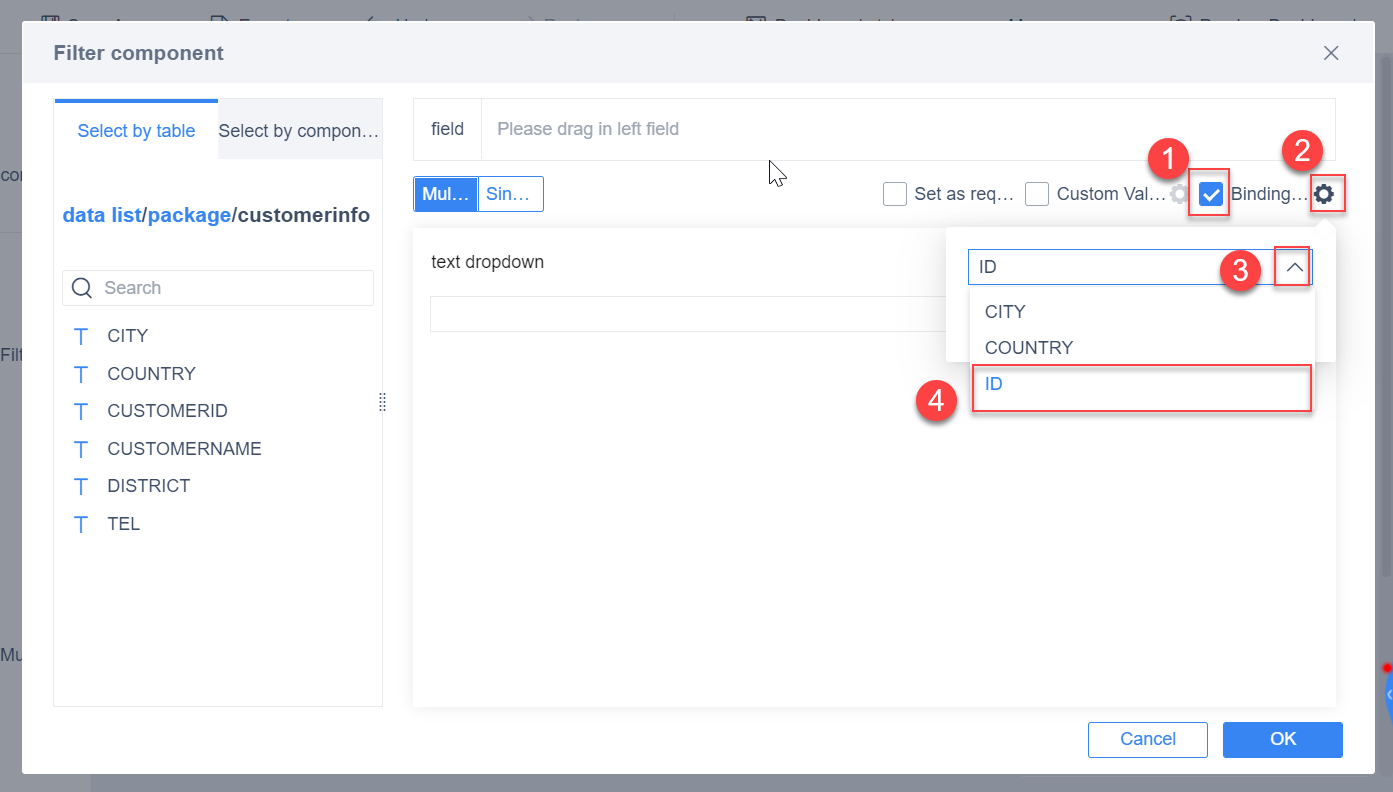Click the text-type icon beside COUNTRY field
Screen dimensions: 1393x792
tap(82, 374)
